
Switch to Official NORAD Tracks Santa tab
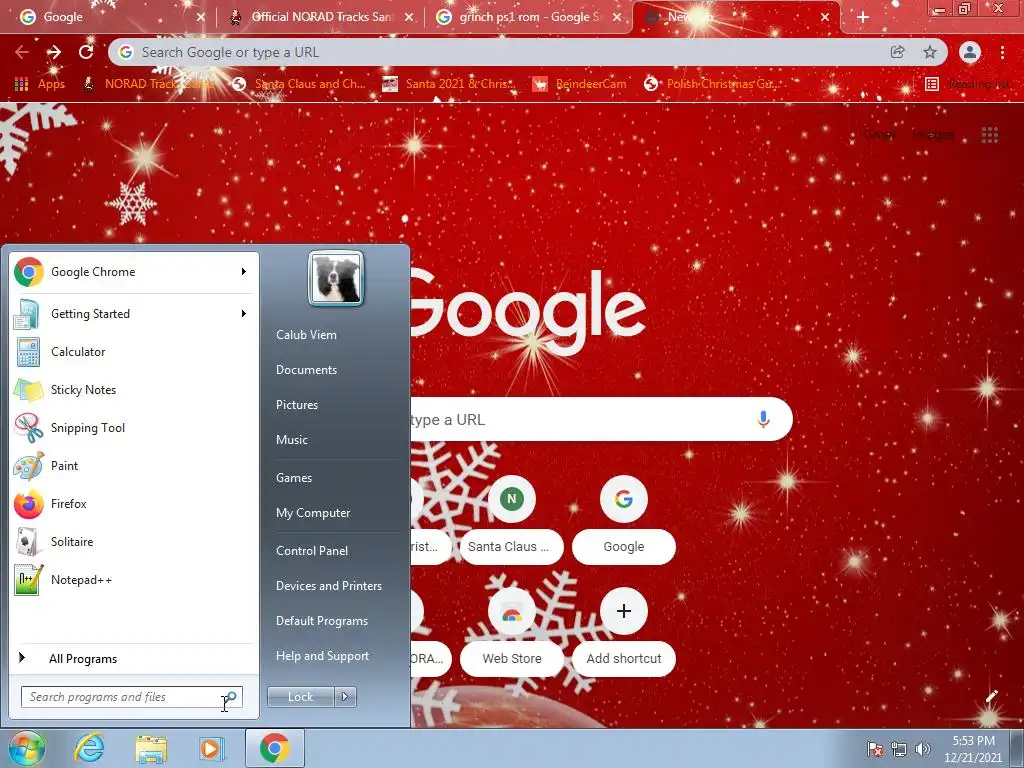pos(320,18)
